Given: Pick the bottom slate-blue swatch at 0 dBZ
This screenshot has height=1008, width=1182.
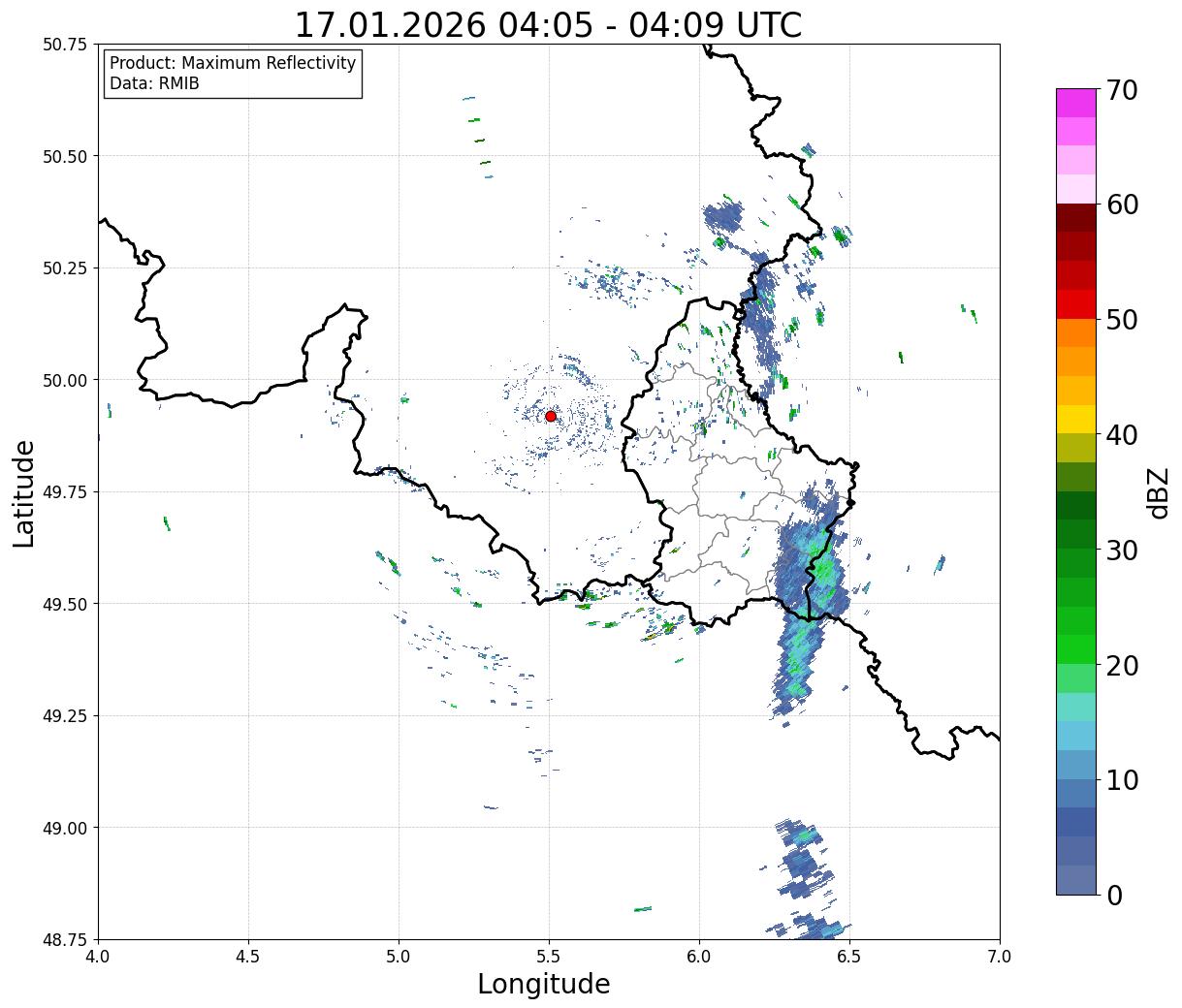Looking at the screenshot, I should tap(1076, 879).
